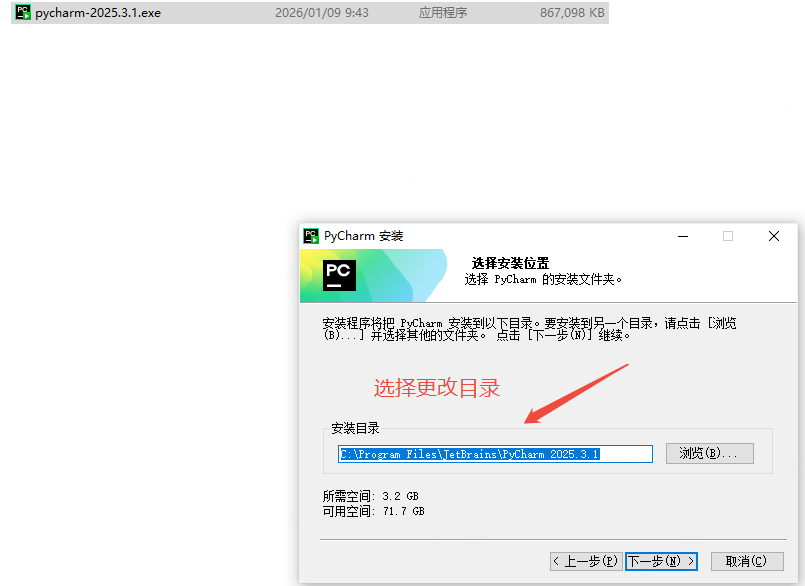Click the 所需空间: 3.2 GB text

371,496
